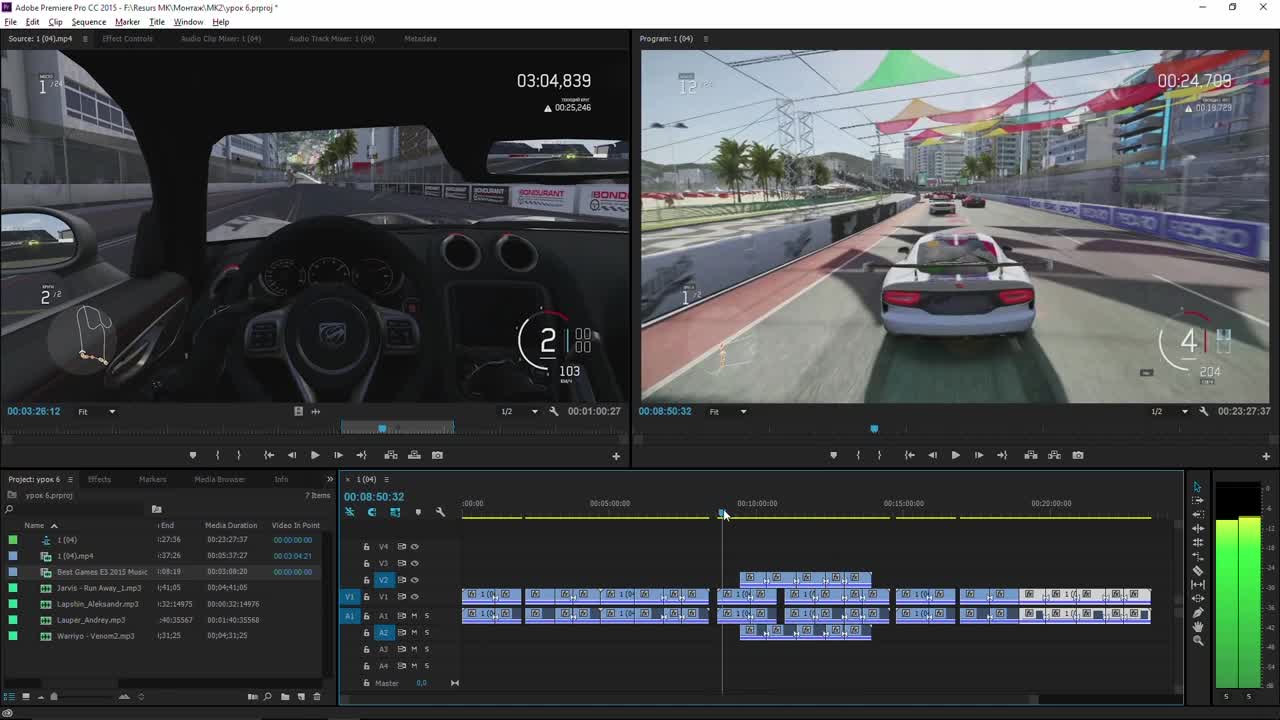The image size is (1280, 720).
Task: Open Source playback resolution 1/2 dropdown
Action: pos(519,411)
